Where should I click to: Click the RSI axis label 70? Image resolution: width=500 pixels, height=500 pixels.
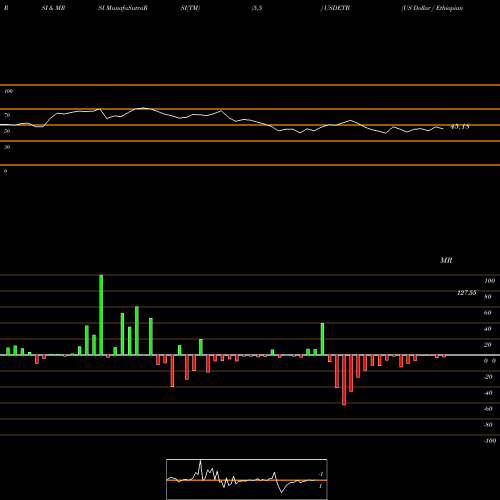(7, 115)
